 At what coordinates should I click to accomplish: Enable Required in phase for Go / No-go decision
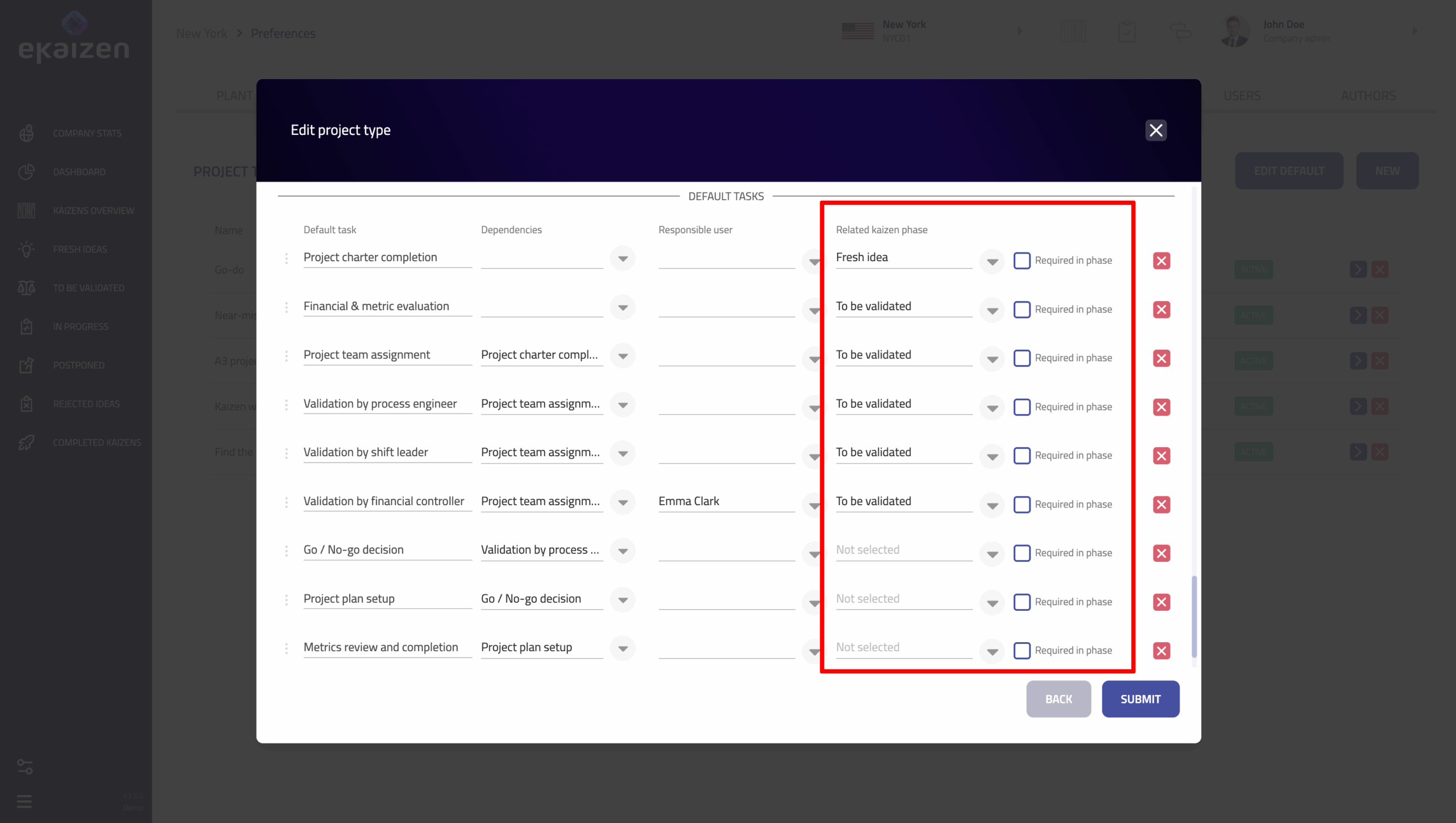click(1021, 553)
